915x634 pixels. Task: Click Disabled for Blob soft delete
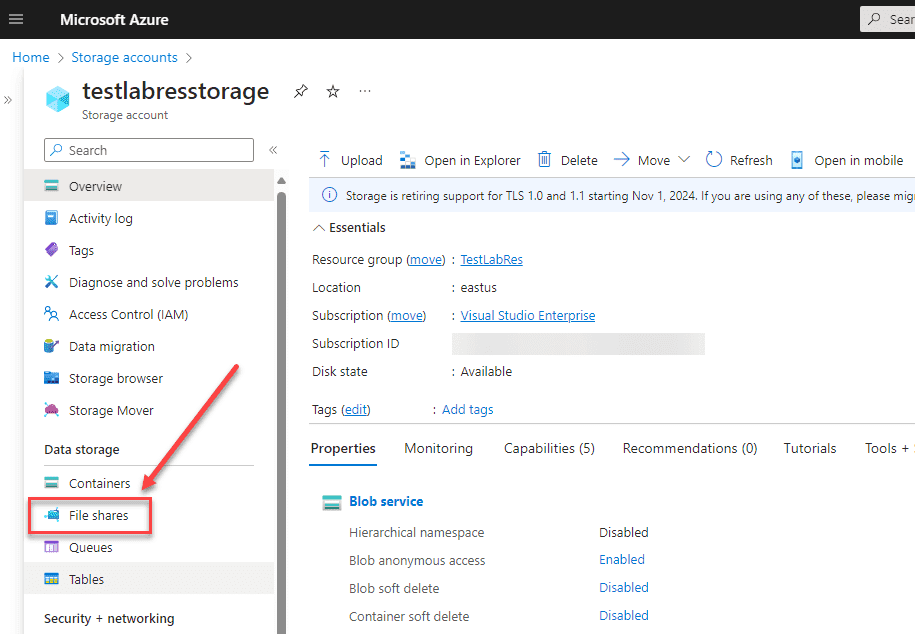click(x=624, y=587)
